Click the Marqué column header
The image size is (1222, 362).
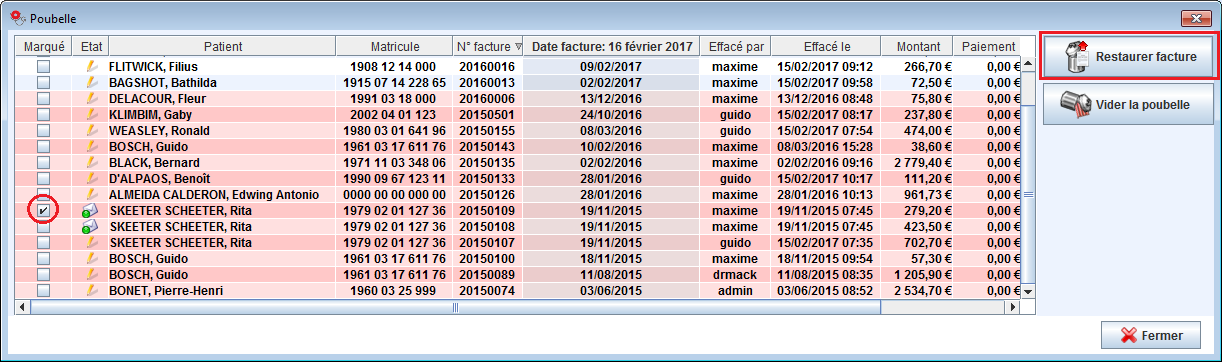[44, 46]
